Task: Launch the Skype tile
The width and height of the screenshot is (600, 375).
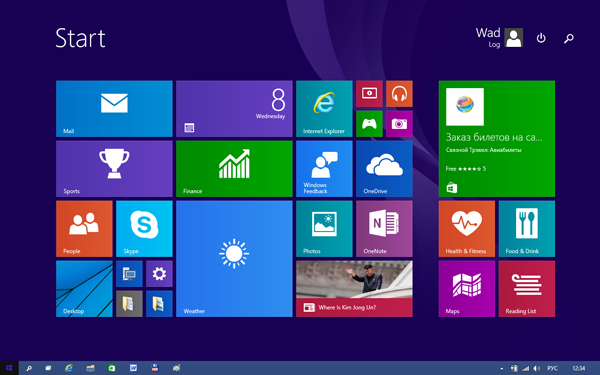Action: tap(144, 229)
